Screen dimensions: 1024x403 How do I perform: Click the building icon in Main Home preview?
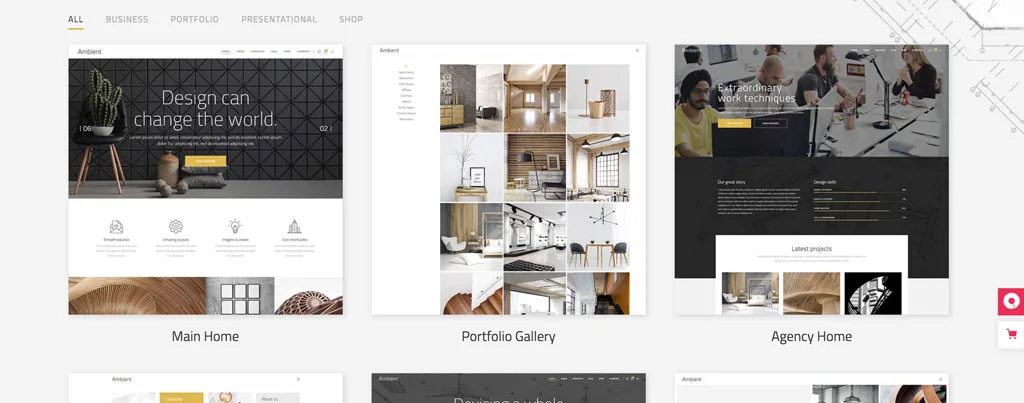[294, 226]
